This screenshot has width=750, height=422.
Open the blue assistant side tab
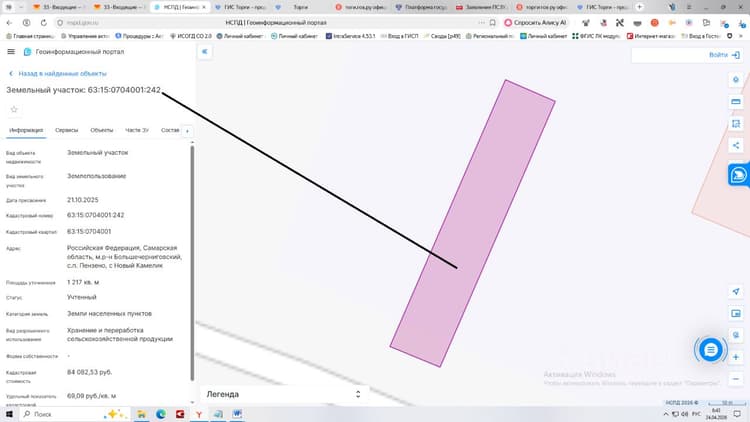pyautogui.click(x=739, y=175)
